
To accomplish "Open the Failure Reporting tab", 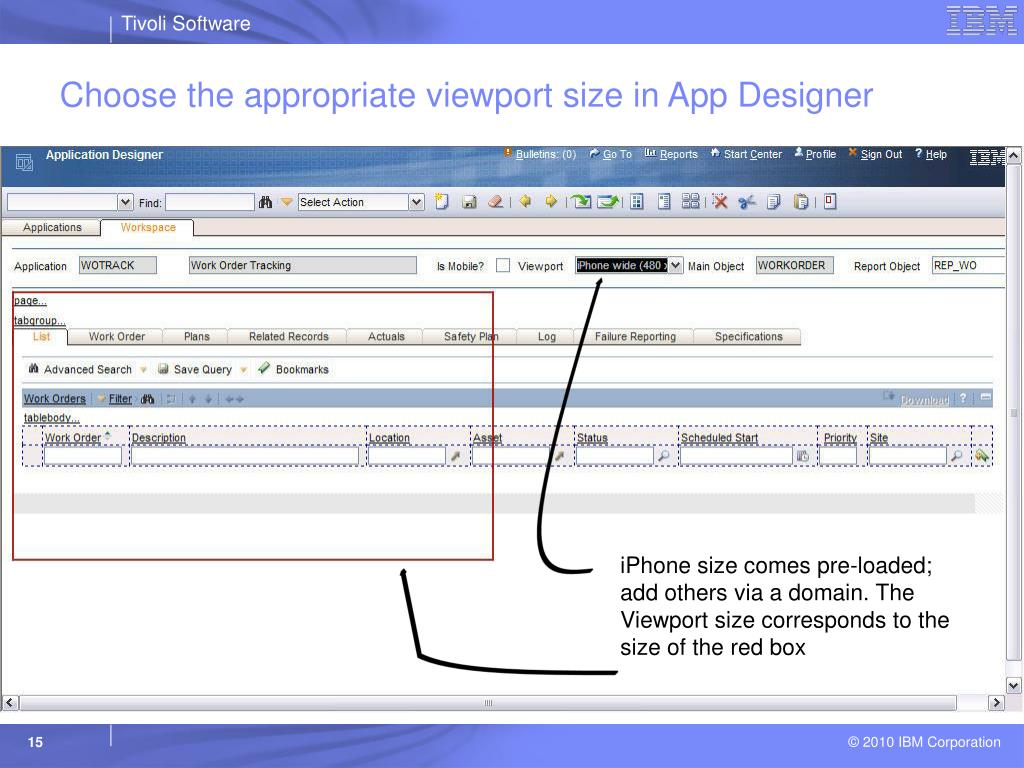I will click(635, 336).
